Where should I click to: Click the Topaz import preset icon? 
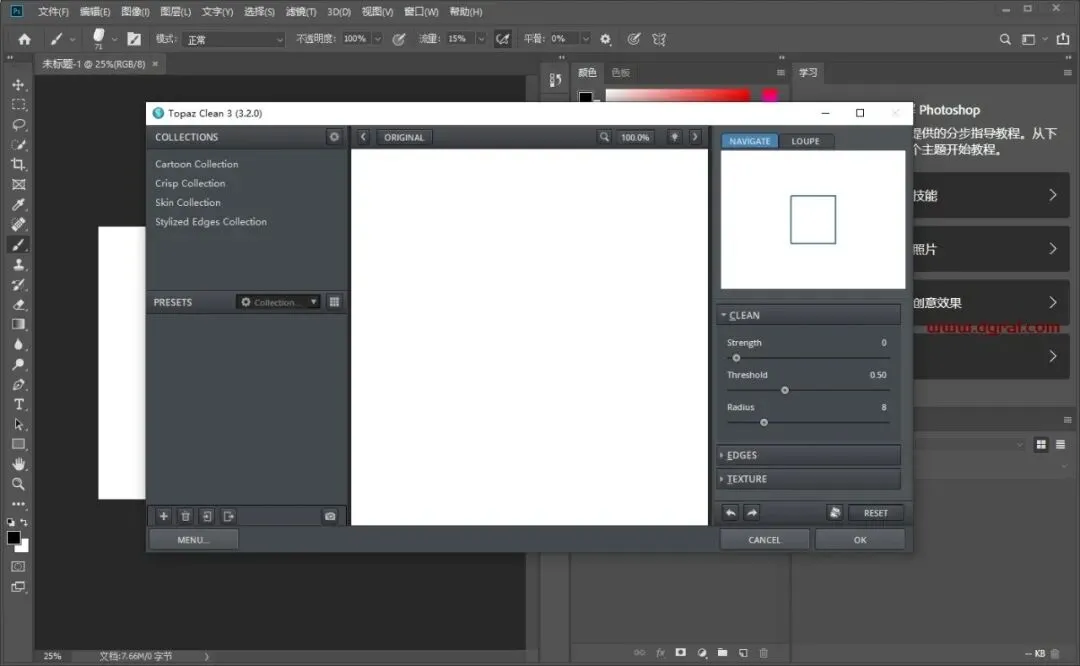[x=207, y=516]
